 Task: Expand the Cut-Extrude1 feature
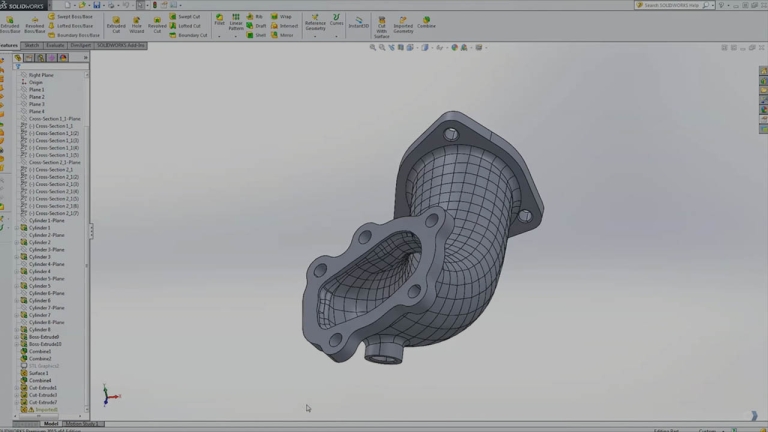click(16, 388)
